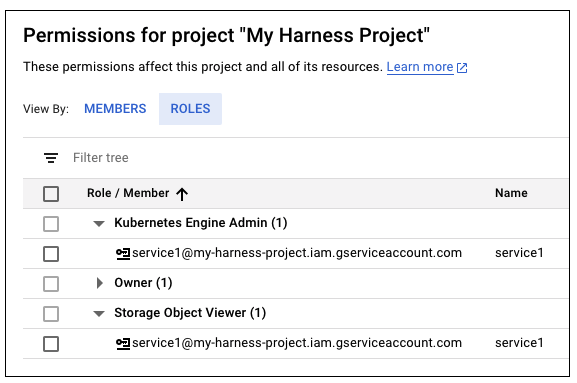
Task: Click service account key icon under Kubernetes Engine Admin
Action: [123, 253]
